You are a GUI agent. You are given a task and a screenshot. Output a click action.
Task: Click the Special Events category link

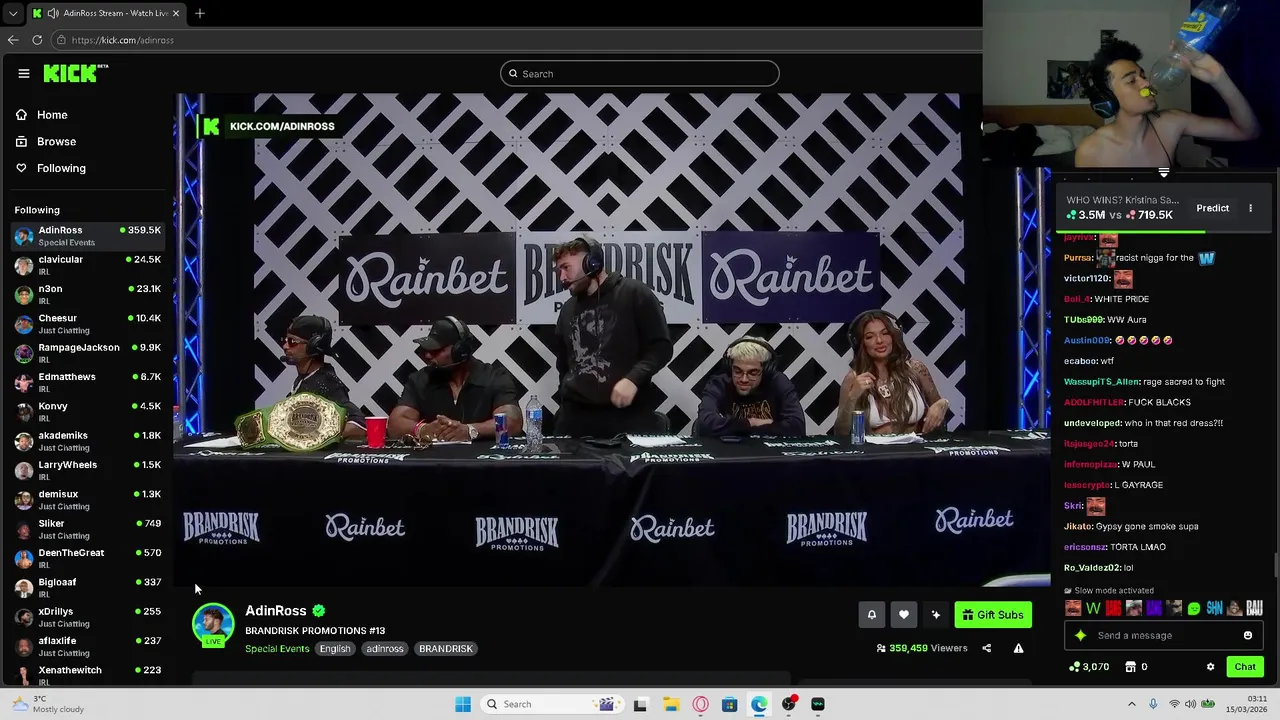coord(277,649)
